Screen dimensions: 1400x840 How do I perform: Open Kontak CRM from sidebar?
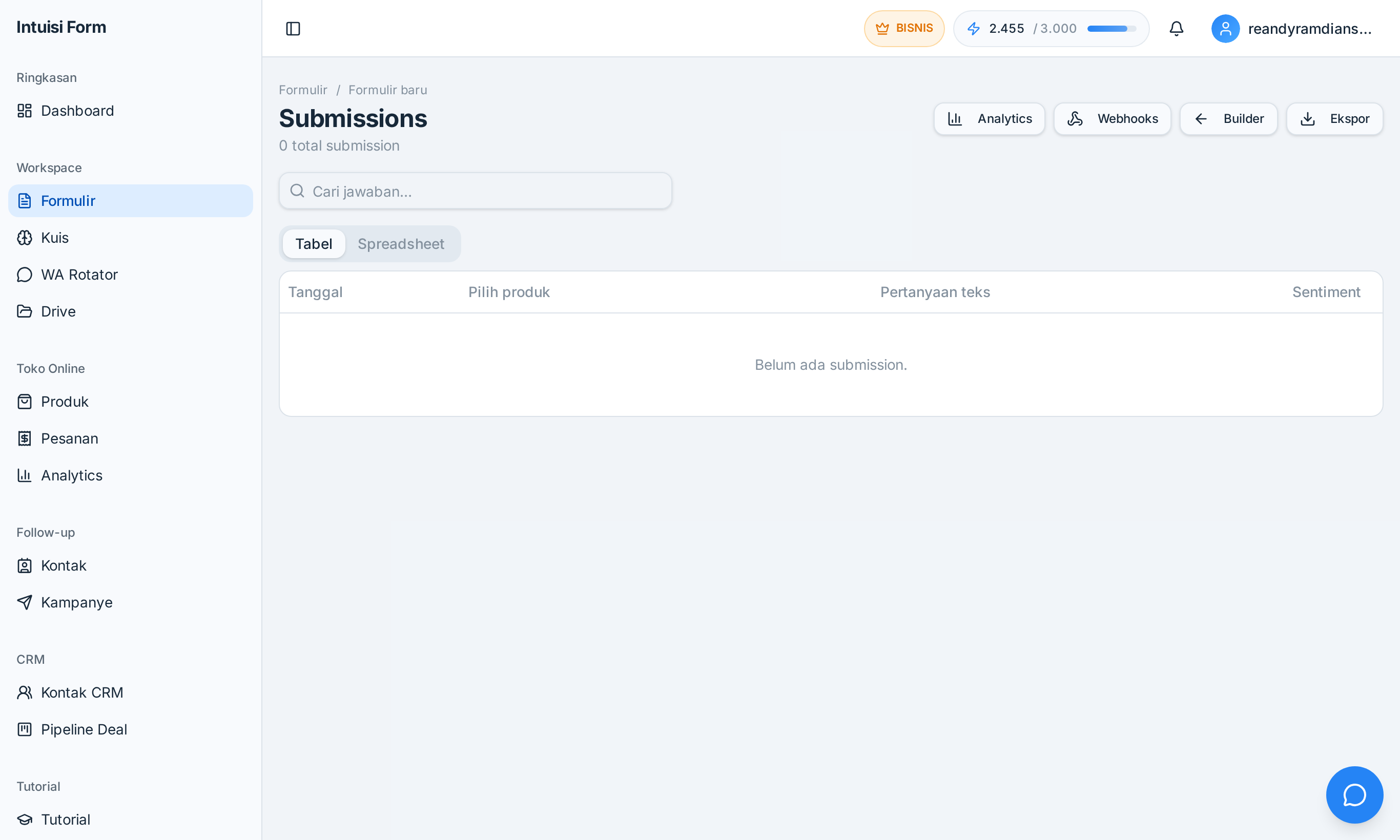point(131,692)
